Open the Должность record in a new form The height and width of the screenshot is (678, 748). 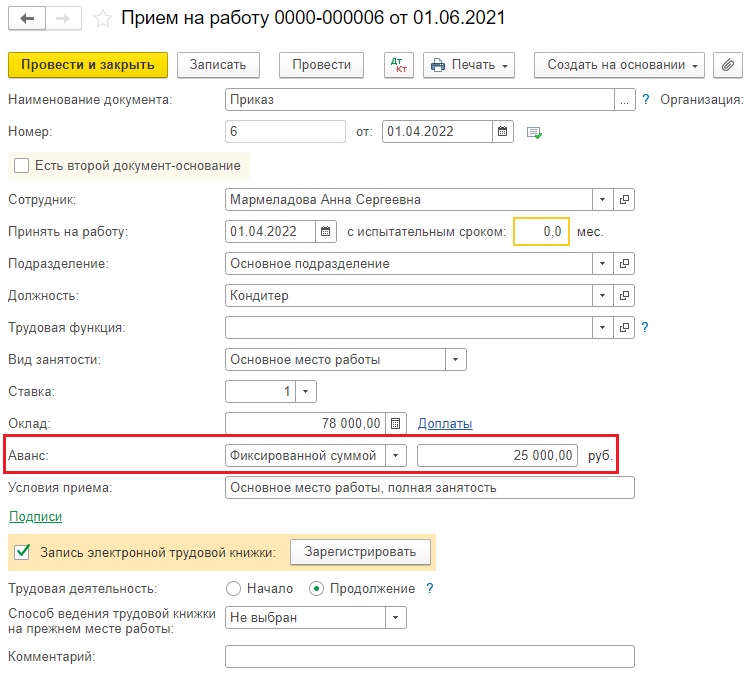[624, 295]
